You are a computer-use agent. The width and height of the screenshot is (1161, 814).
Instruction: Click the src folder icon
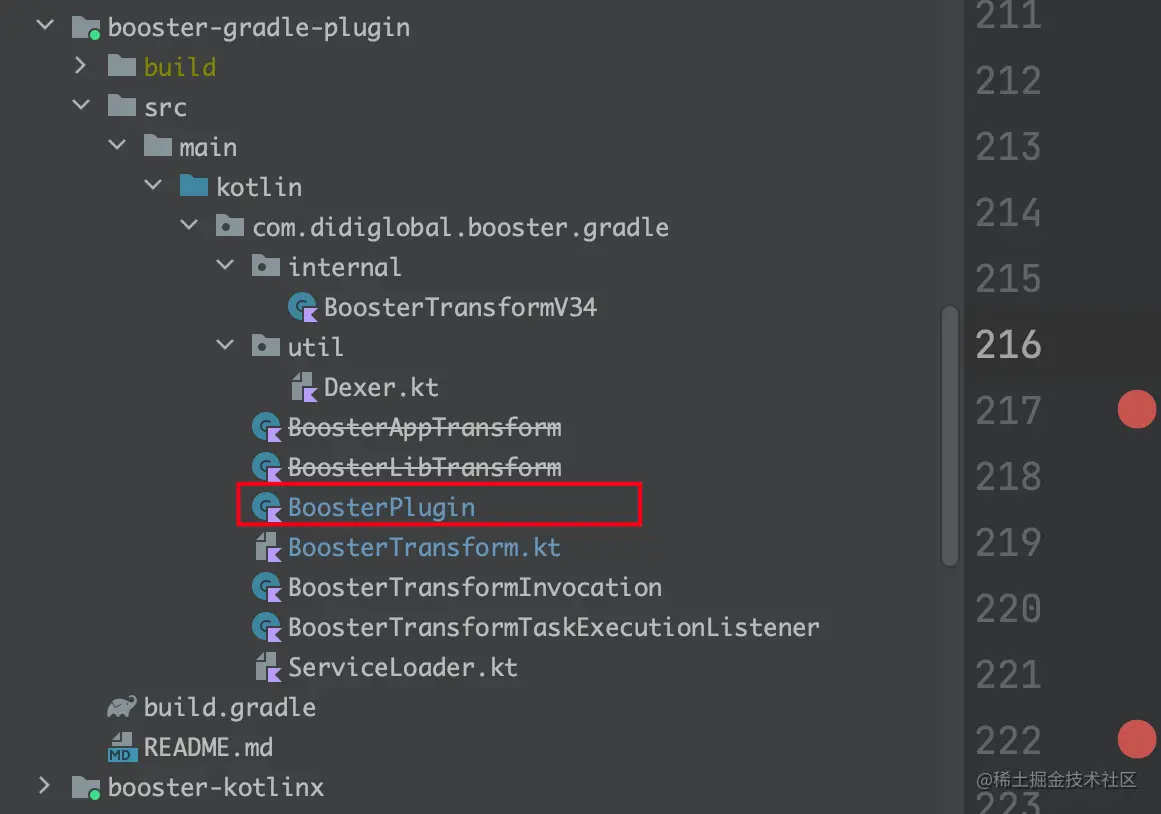pyautogui.click(x=121, y=106)
